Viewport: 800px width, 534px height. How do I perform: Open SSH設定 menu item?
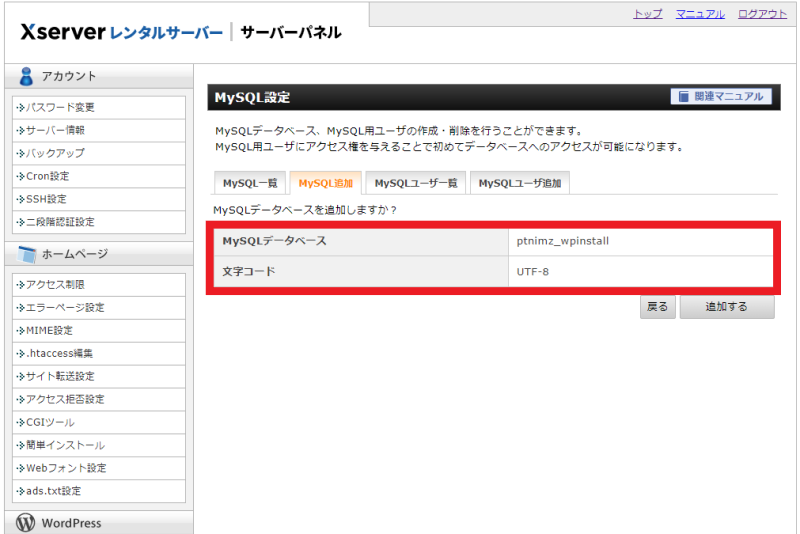point(99,199)
